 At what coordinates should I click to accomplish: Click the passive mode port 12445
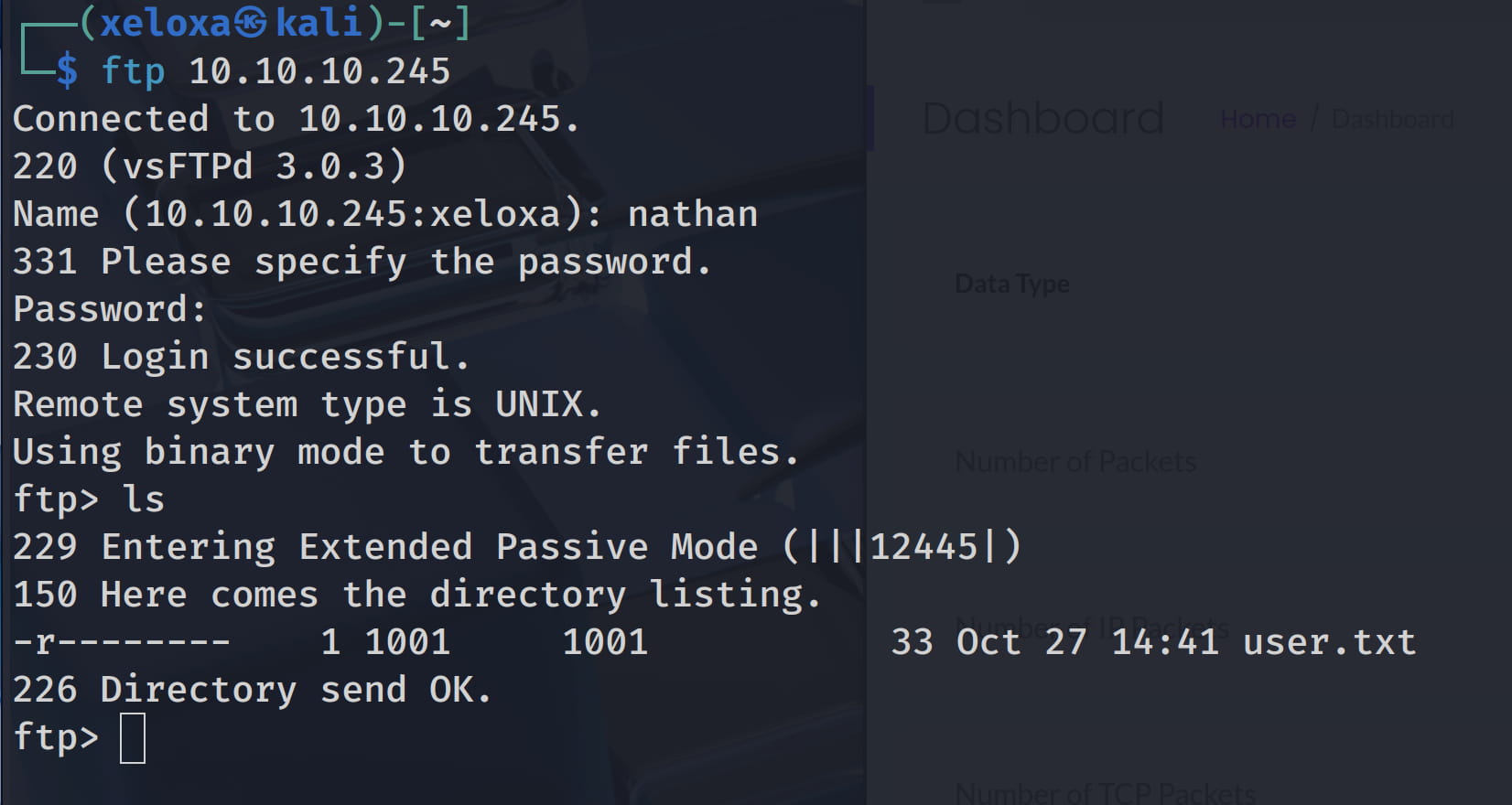(x=923, y=547)
